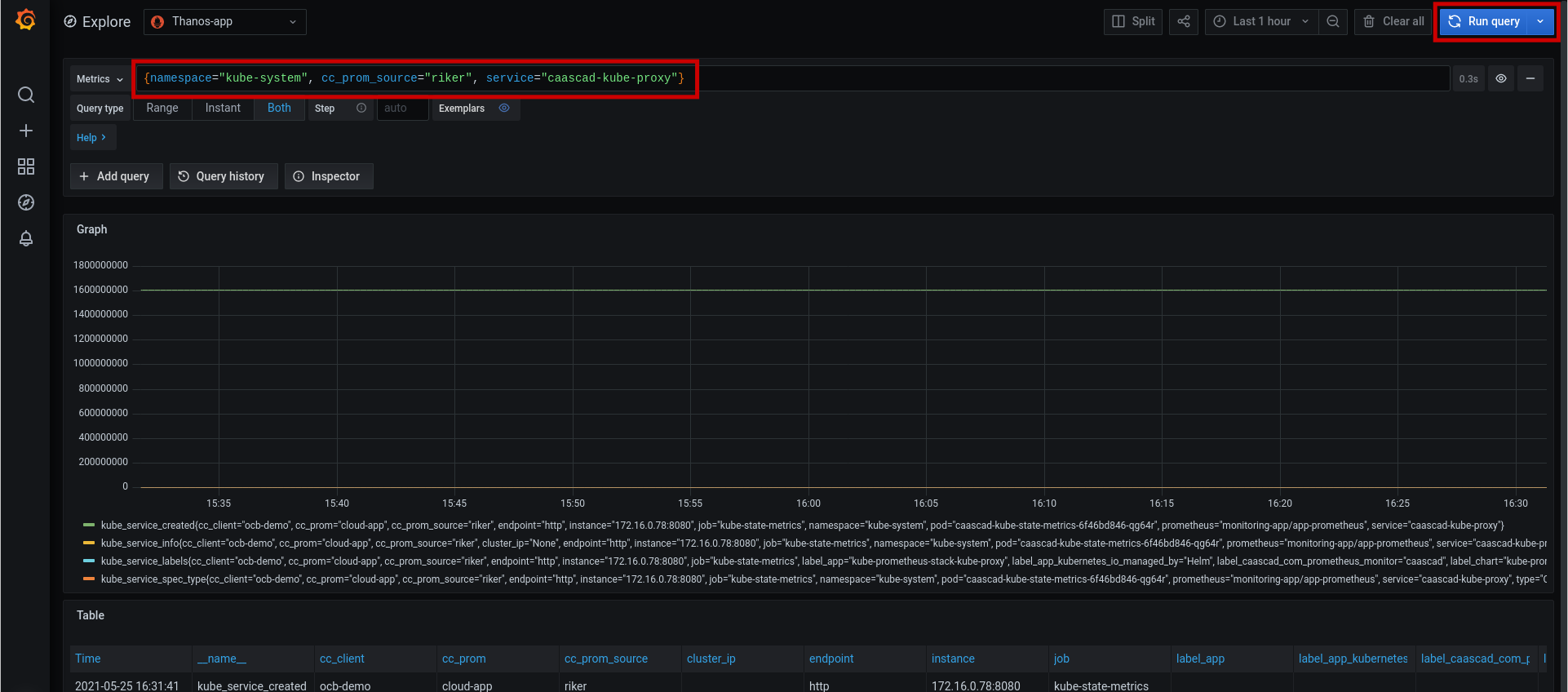Open the Create plus icon in sidebar
The height and width of the screenshot is (692, 1568).
tap(26, 131)
